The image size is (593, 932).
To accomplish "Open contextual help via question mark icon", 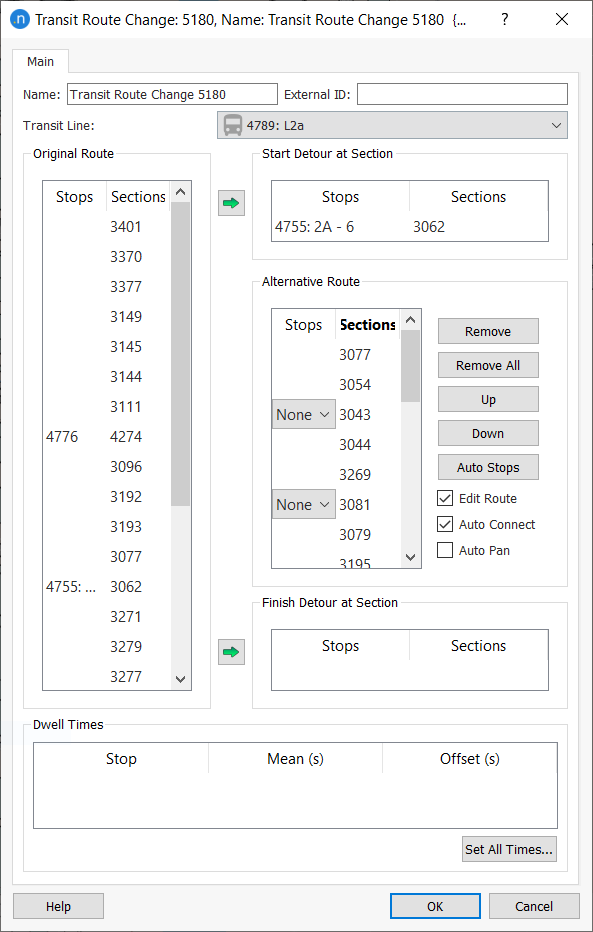I will 504,19.
